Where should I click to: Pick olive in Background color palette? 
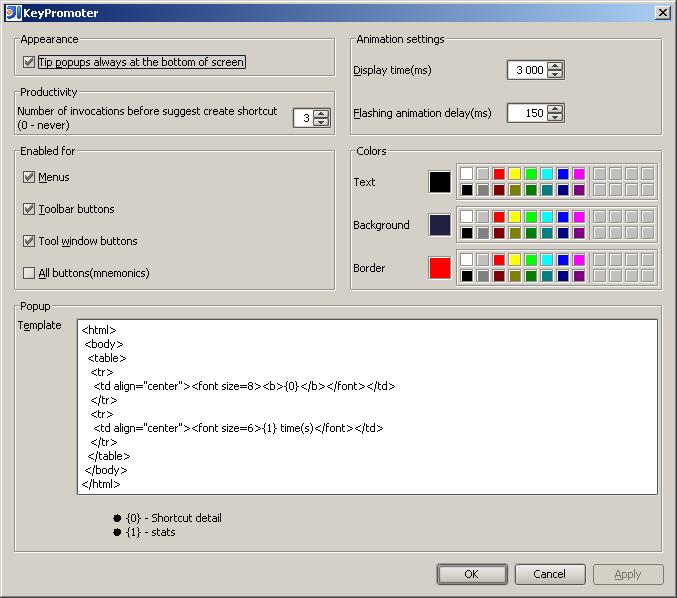tap(515, 233)
